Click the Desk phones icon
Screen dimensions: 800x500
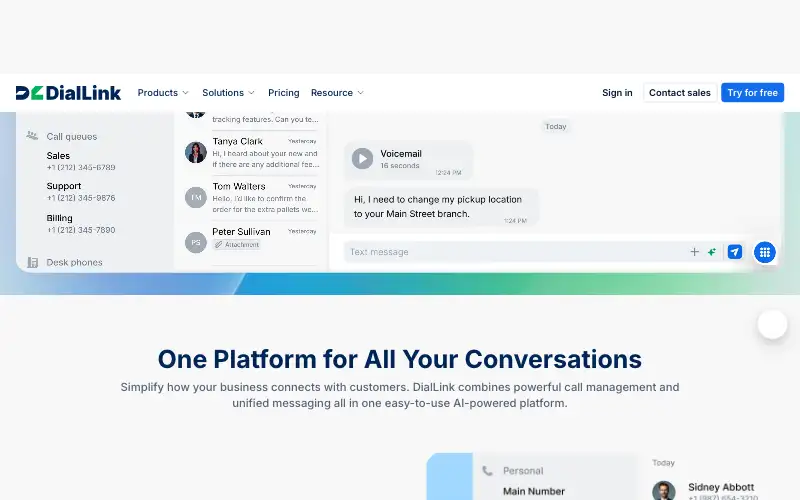click(x=33, y=262)
